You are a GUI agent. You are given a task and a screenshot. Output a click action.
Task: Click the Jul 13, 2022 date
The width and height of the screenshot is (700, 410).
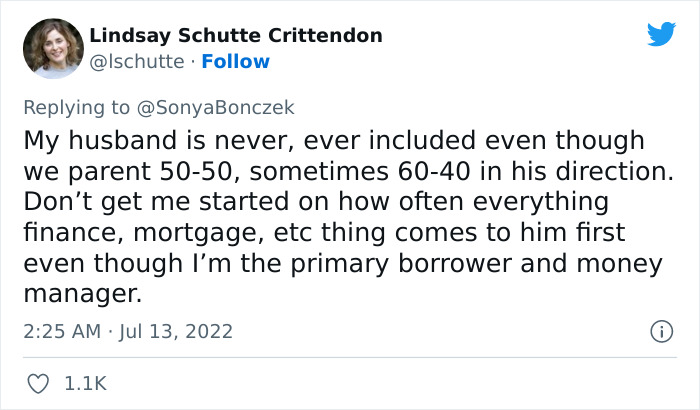pos(176,329)
